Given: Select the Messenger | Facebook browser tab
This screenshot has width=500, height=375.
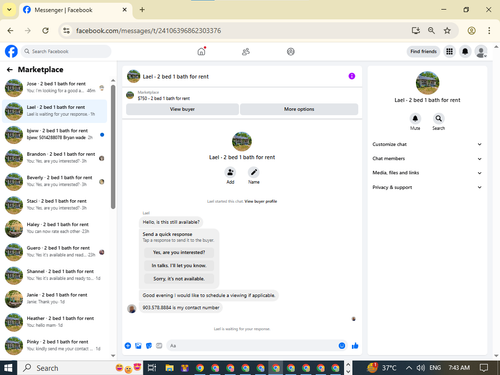Looking at the screenshot, I should point(75,10).
